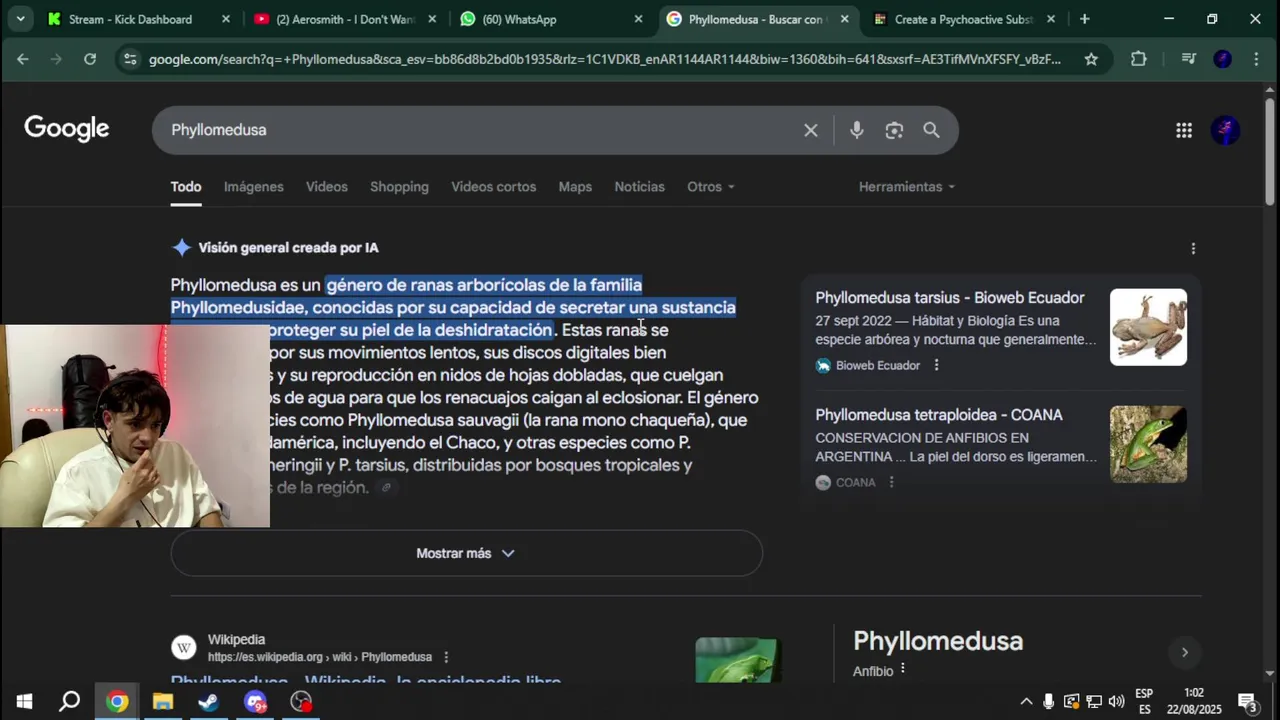
Task: Open Phyllomedusa tarsius Bioweb Ecuador link
Action: [x=949, y=298]
